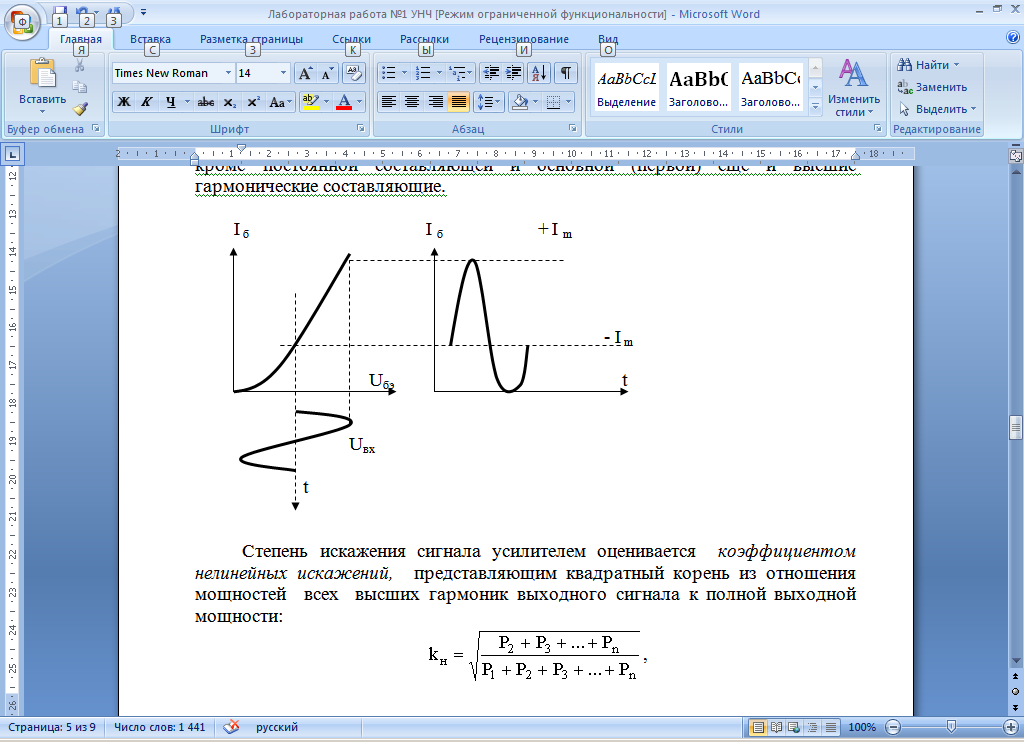Click the tab selector icon left of ruler
1024x742 pixels.
click(x=12, y=155)
